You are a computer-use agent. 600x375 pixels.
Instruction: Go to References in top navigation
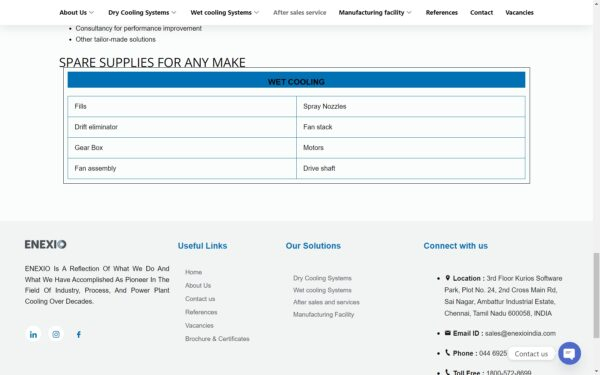pos(442,13)
